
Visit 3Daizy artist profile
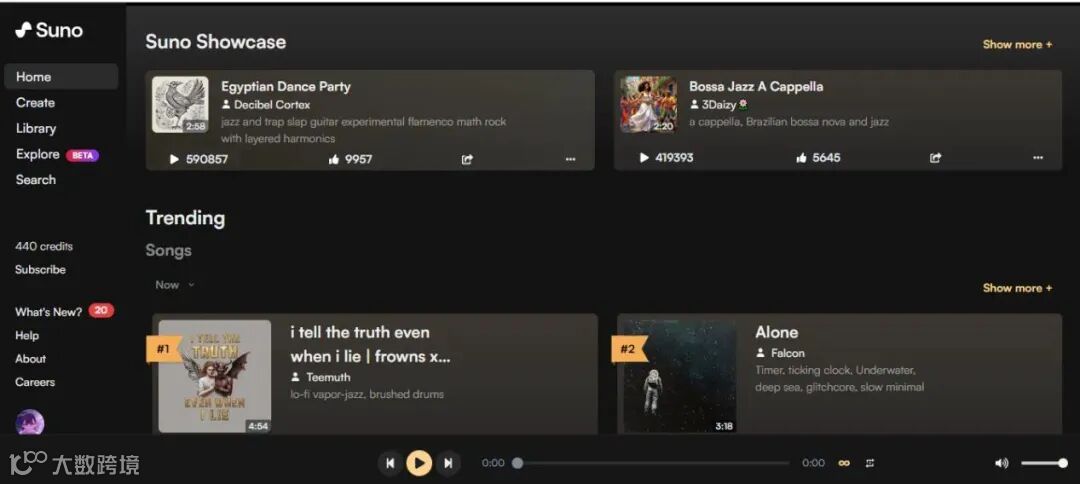click(718, 105)
